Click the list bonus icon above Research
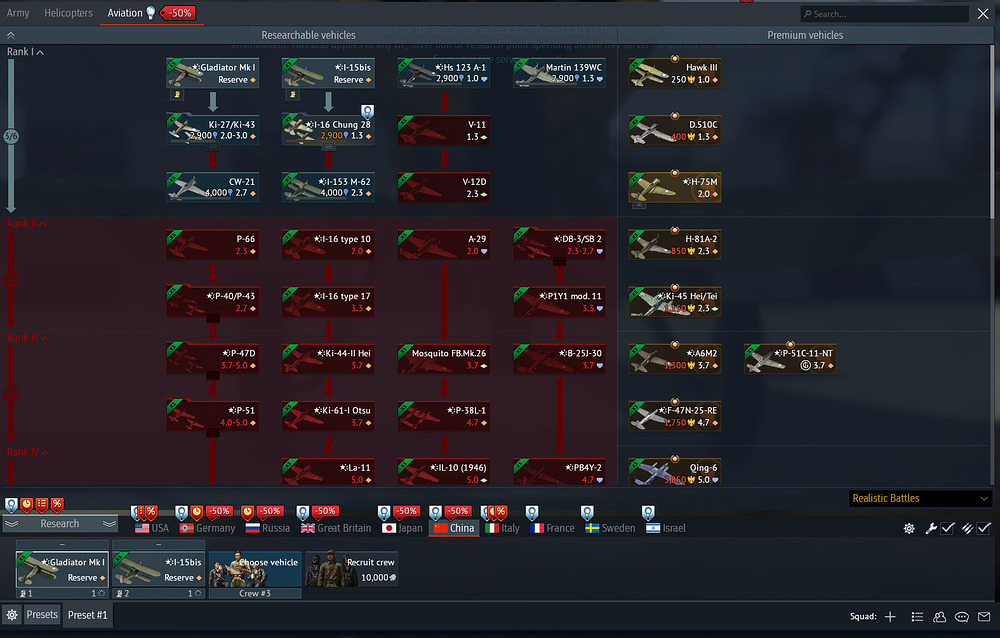 41,505
